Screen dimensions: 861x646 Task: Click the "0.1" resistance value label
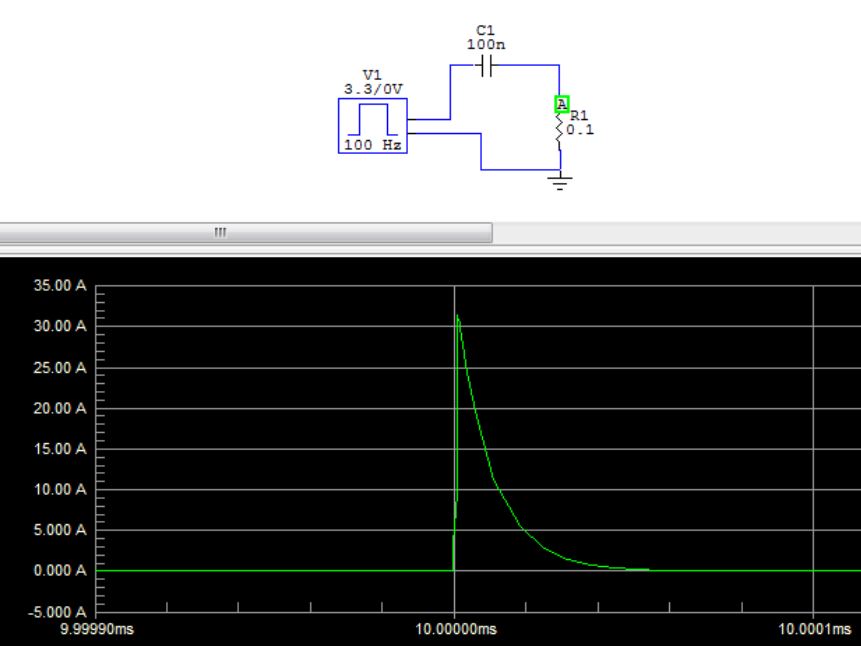[578, 127]
